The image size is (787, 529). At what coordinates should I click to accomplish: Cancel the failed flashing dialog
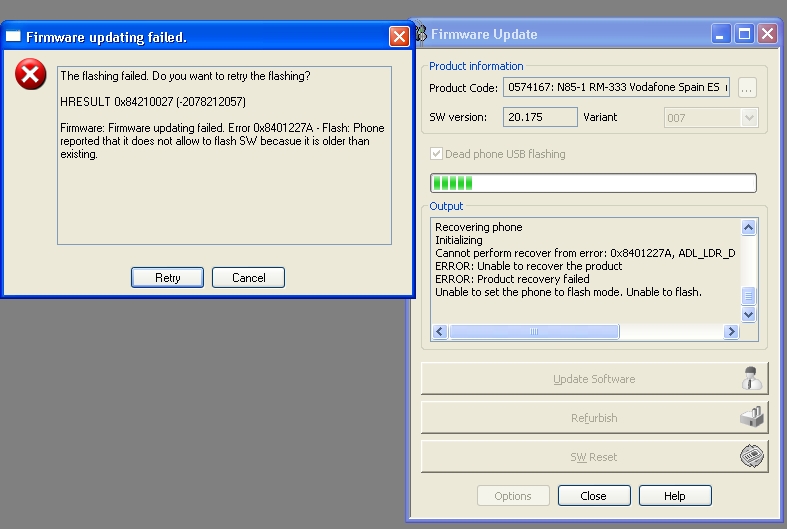[248, 278]
